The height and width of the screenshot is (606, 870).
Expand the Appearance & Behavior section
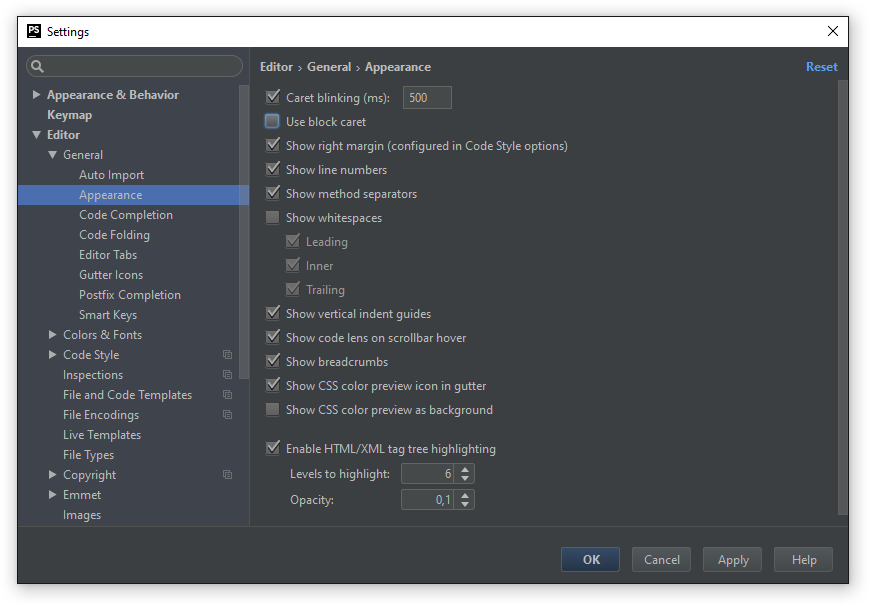pos(37,95)
